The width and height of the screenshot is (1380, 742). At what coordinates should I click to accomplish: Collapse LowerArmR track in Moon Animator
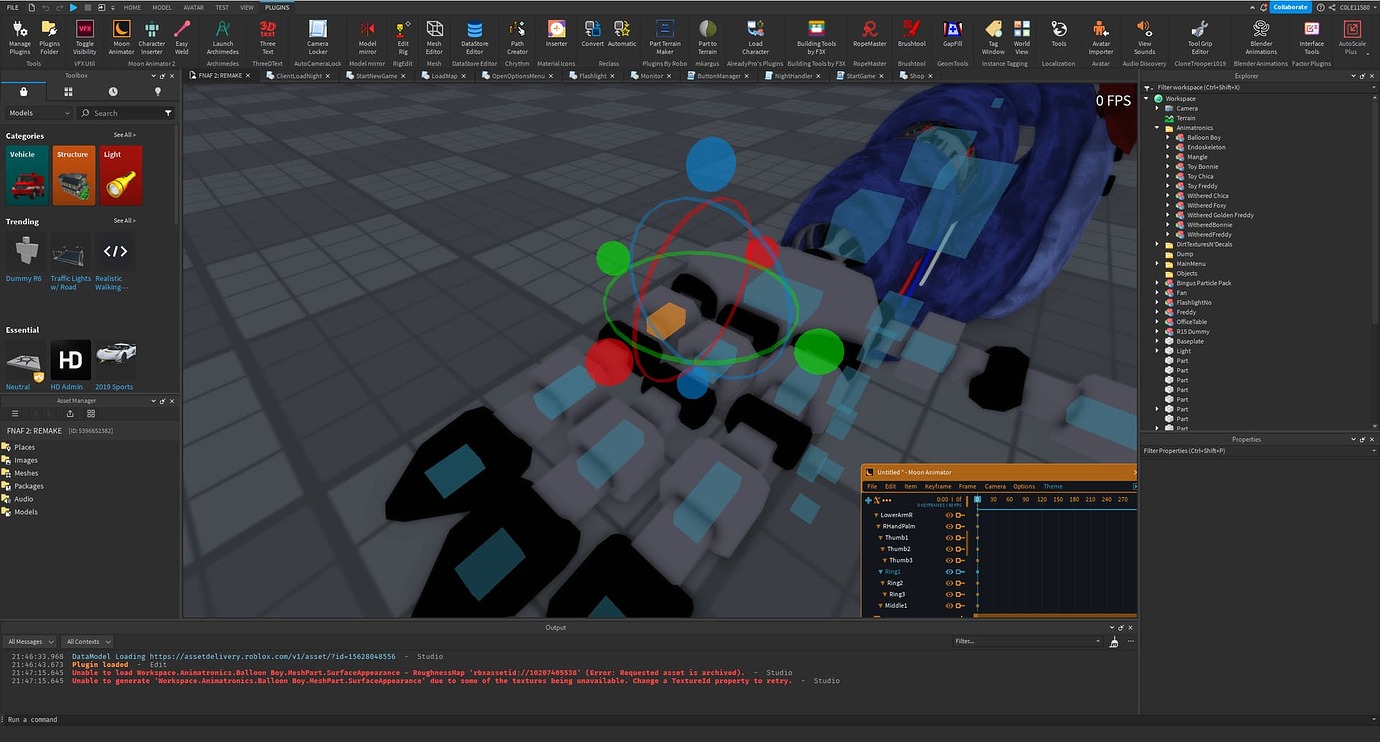877,515
